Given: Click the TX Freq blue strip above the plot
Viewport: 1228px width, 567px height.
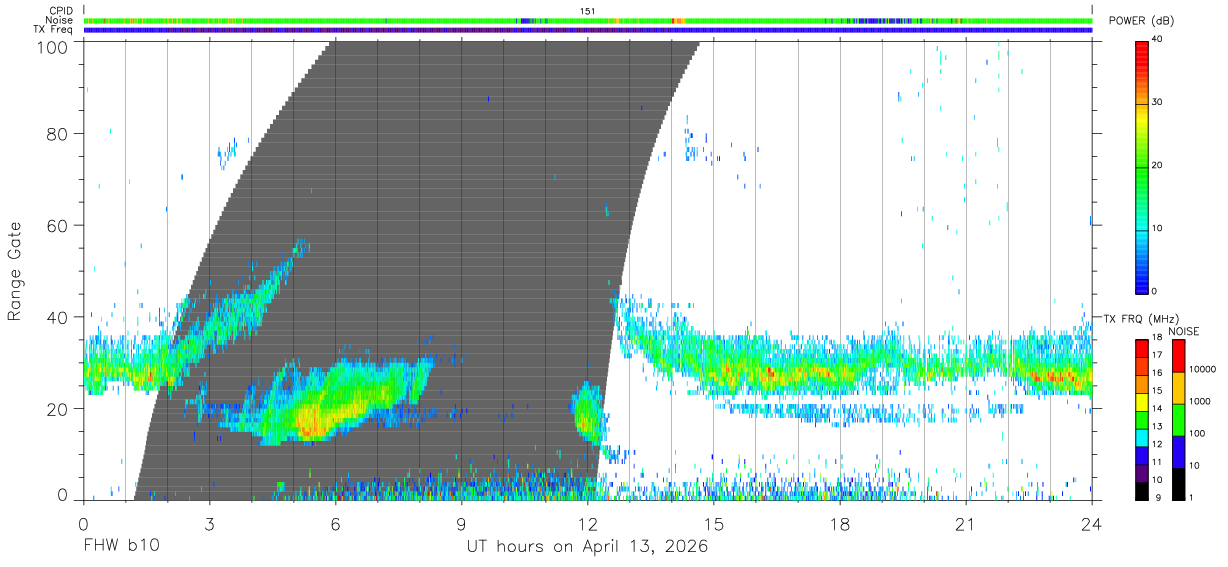Looking at the screenshot, I should pyautogui.click(x=587, y=30).
